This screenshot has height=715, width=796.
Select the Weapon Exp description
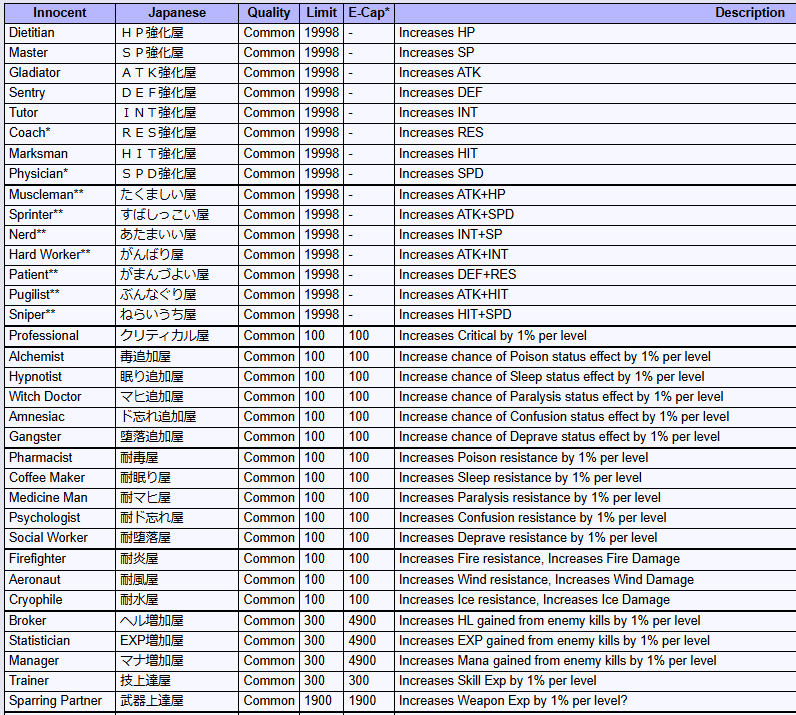pos(513,701)
